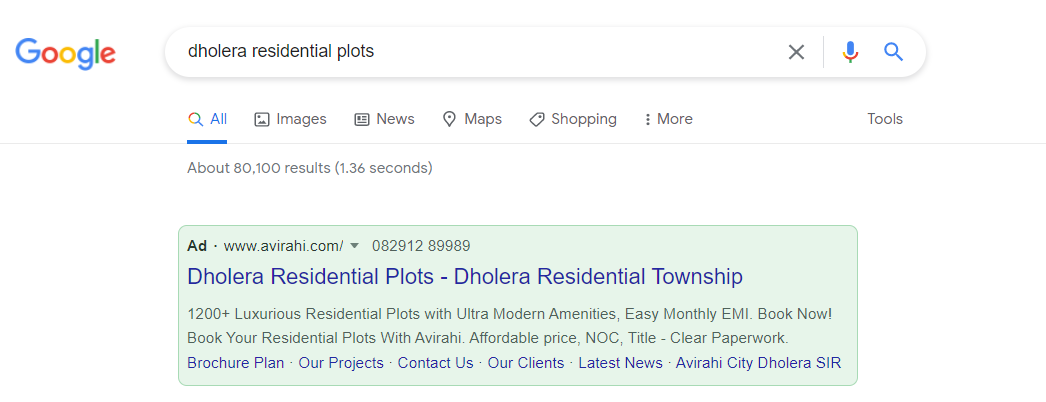Image resolution: width=1046 pixels, height=402 pixels.
Task: Click the Google logo
Action: click(65, 53)
